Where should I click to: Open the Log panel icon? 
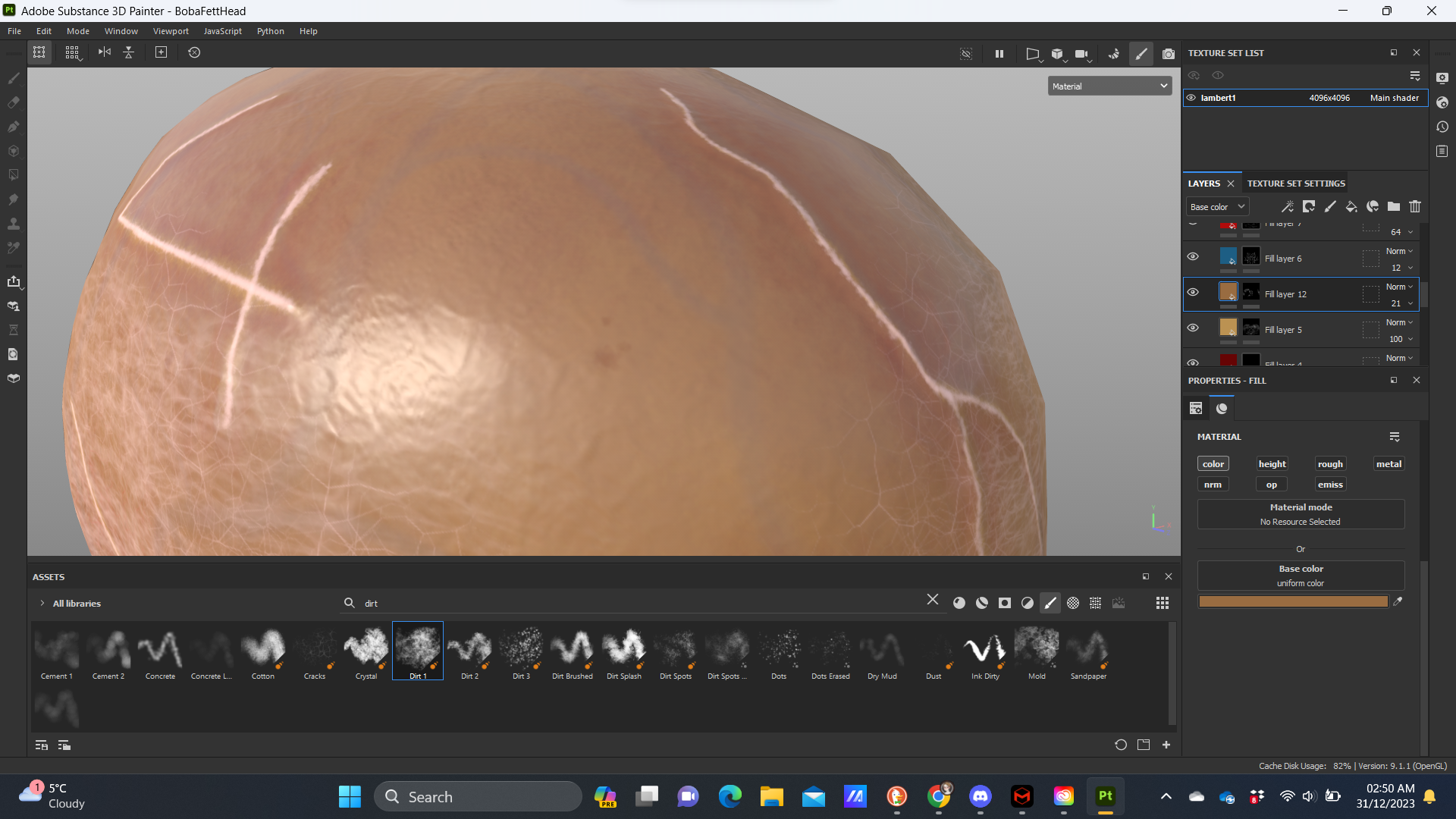pos(1442,151)
